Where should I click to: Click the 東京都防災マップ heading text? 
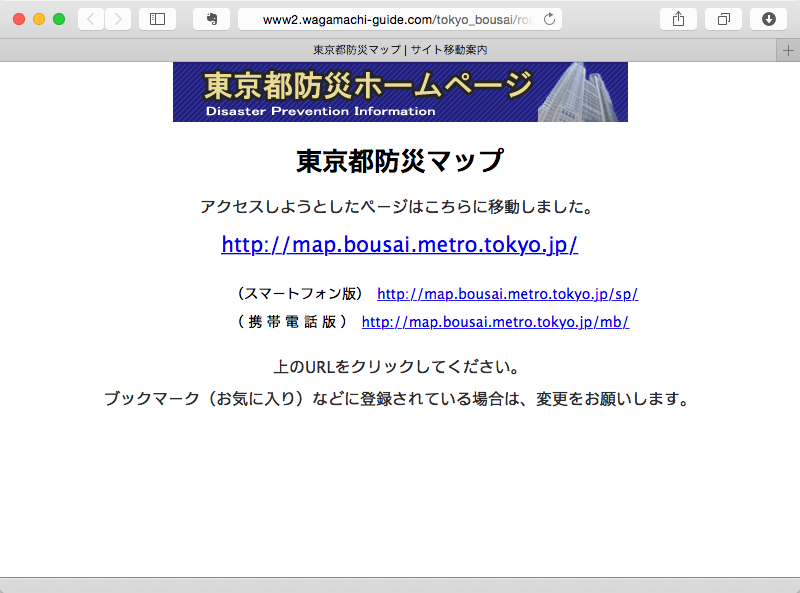(x=400, y=161)
